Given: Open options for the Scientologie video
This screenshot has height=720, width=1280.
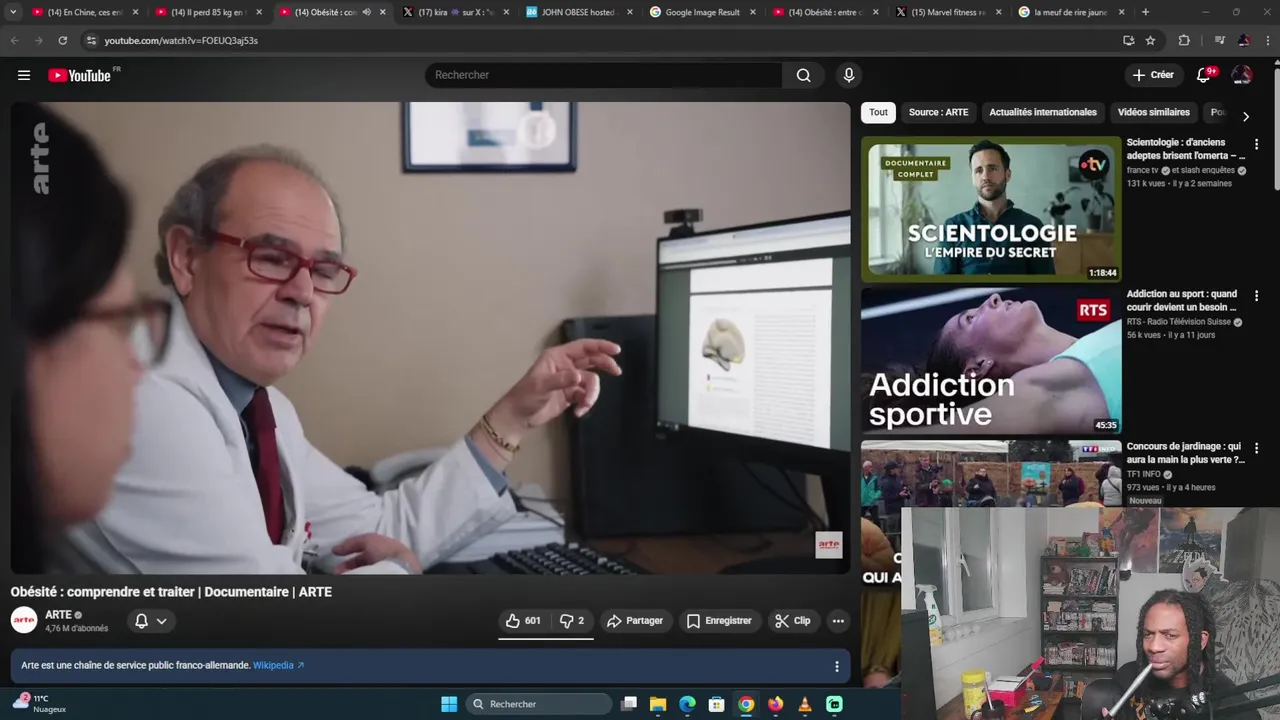Looking at the screenshot, I should point(1256,144).
